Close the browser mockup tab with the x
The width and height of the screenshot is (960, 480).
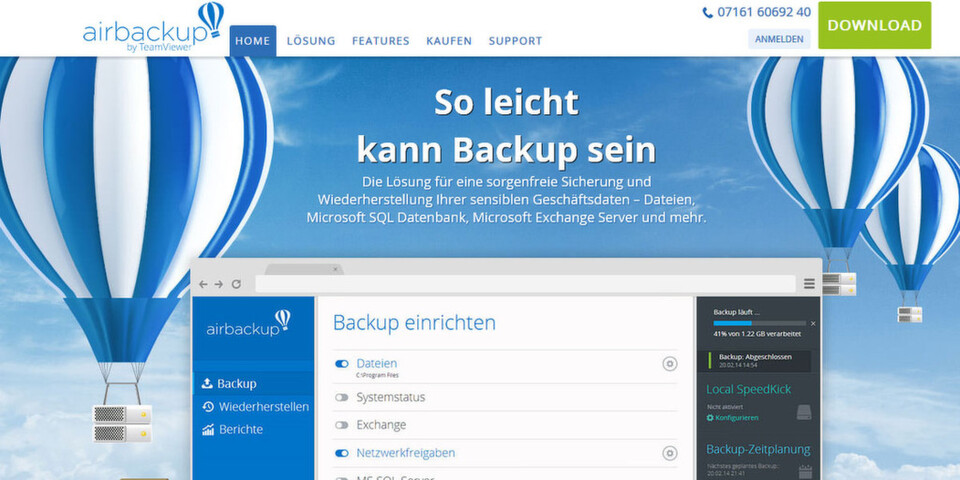pos(335,269)
